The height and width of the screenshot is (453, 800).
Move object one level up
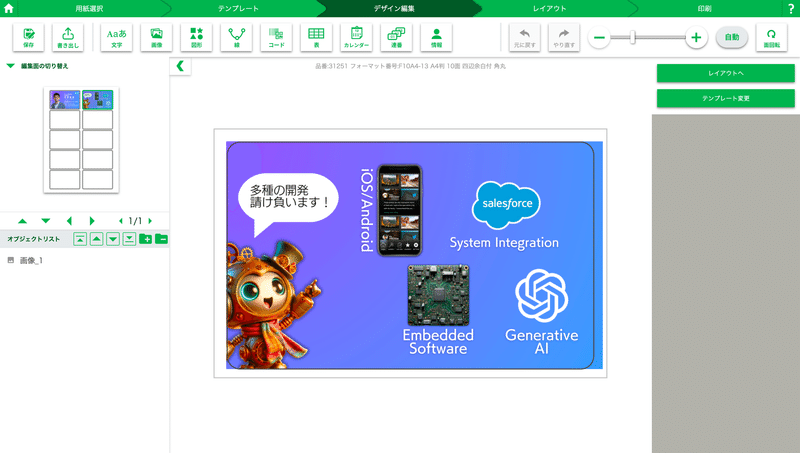coord(96,239)
